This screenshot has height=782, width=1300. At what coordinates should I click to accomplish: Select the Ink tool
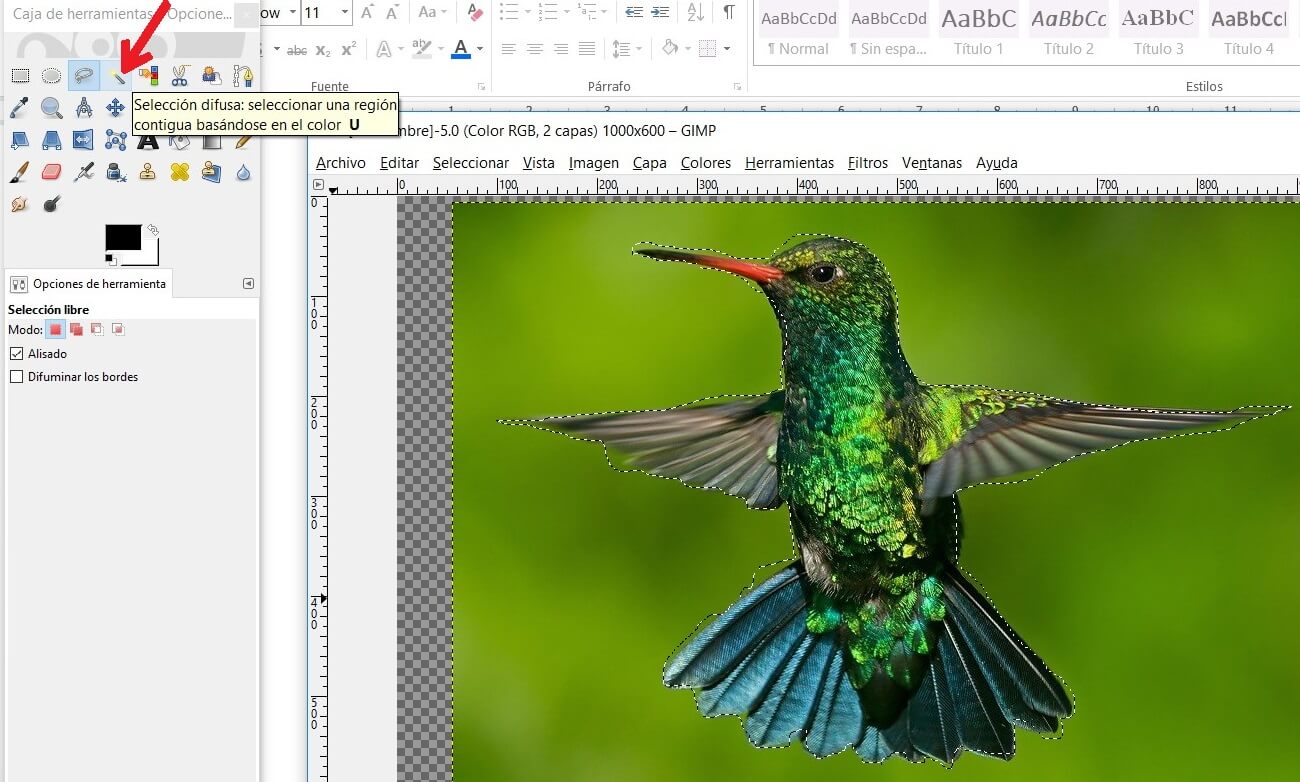pyautogui.click(x=116, y=172)
